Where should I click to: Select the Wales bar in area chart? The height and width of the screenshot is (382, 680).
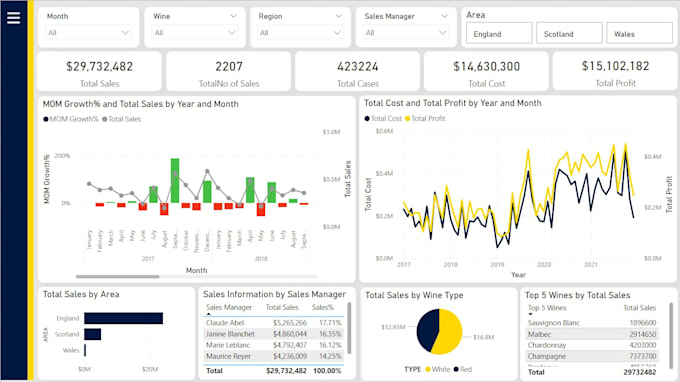click(x=85, y=350)
